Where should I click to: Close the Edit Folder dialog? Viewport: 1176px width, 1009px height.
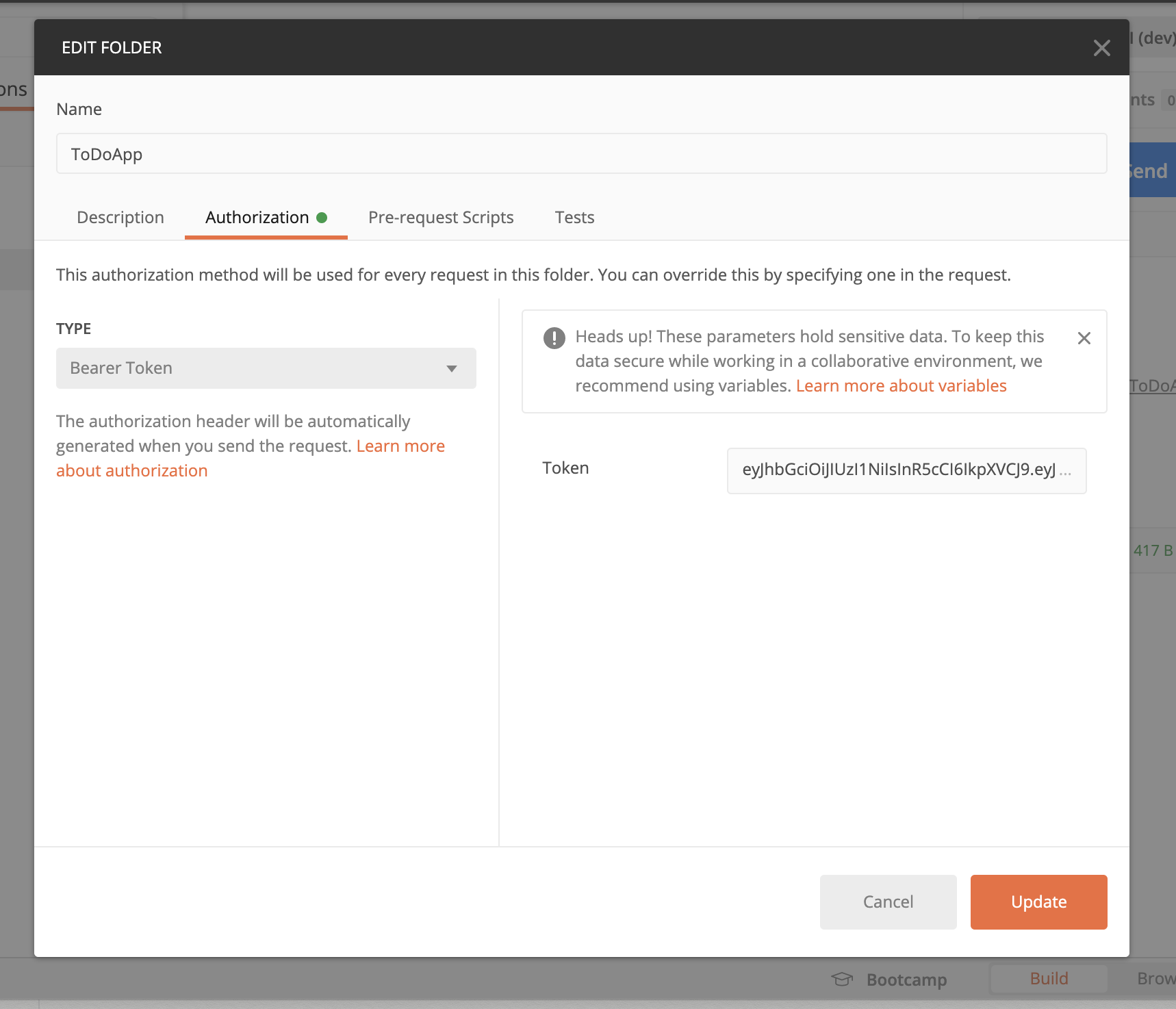point(1101,48)
